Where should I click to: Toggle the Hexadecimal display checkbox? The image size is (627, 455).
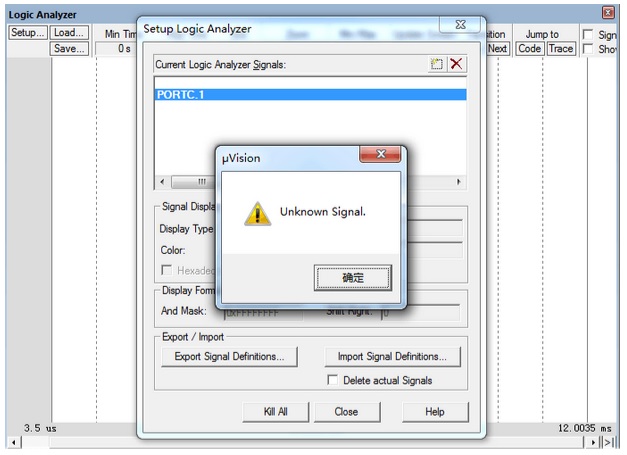click(x=166, y=270)
